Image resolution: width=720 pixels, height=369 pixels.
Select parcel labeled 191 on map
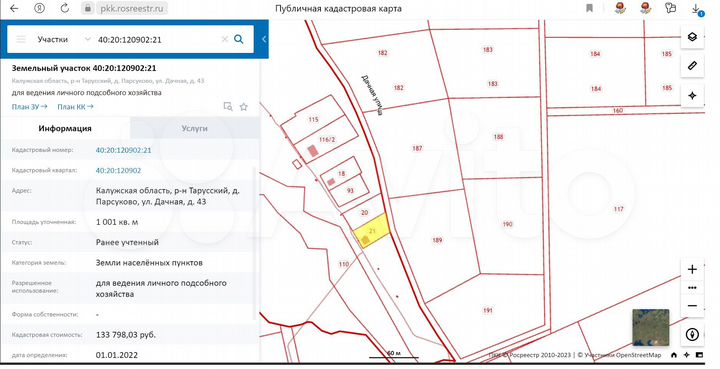tap(488, 310)
